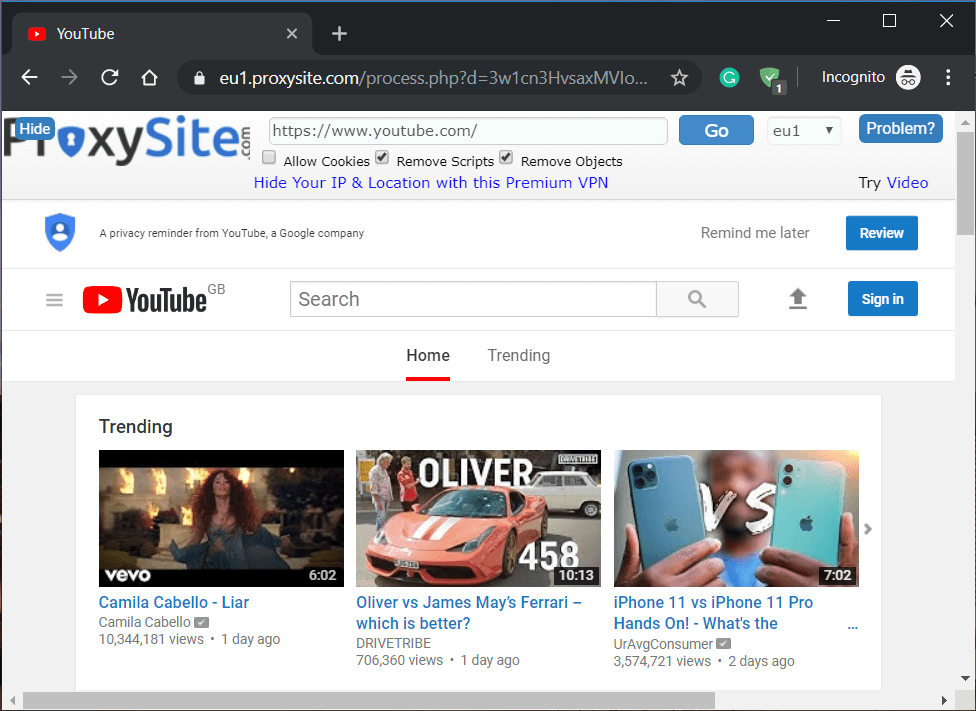This screenshot has width=976, height=711.
Task: Open the green shield extension icon
Action: tap(772, 79)
